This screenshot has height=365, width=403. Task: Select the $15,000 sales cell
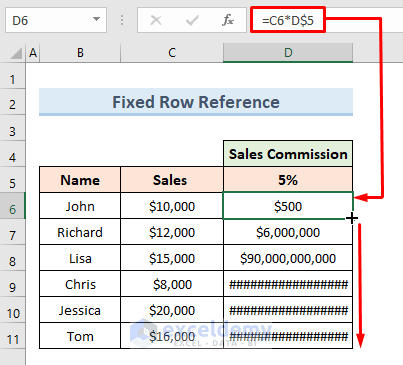[172, 258]
